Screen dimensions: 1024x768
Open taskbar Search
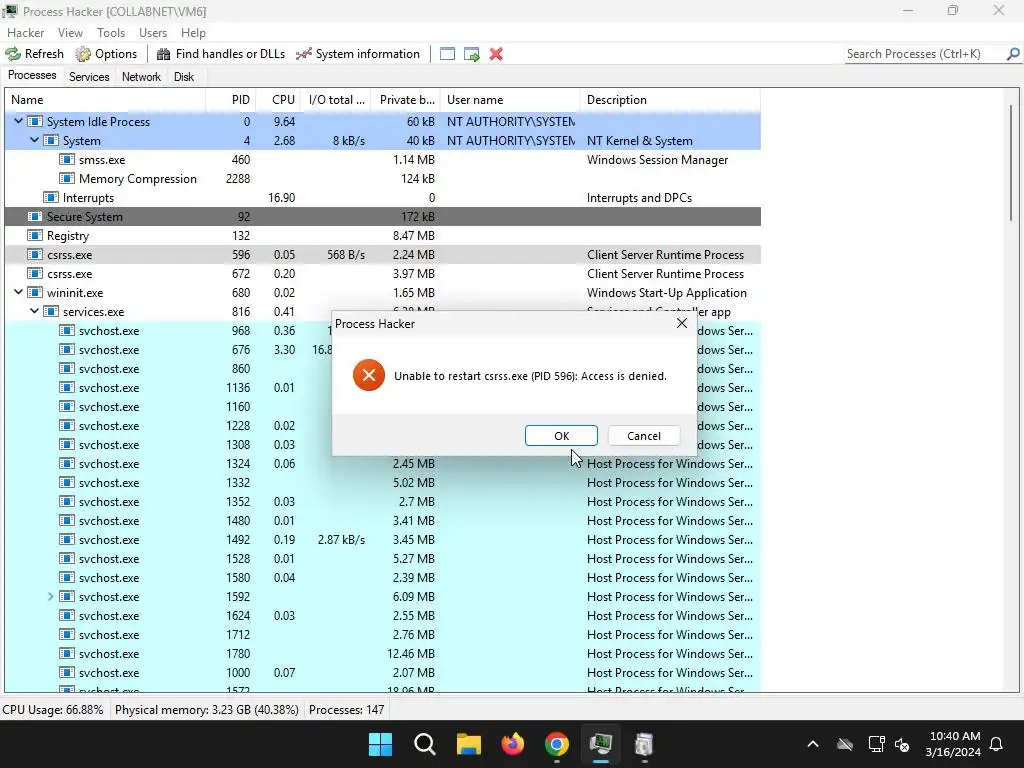(x=424, y=744)
